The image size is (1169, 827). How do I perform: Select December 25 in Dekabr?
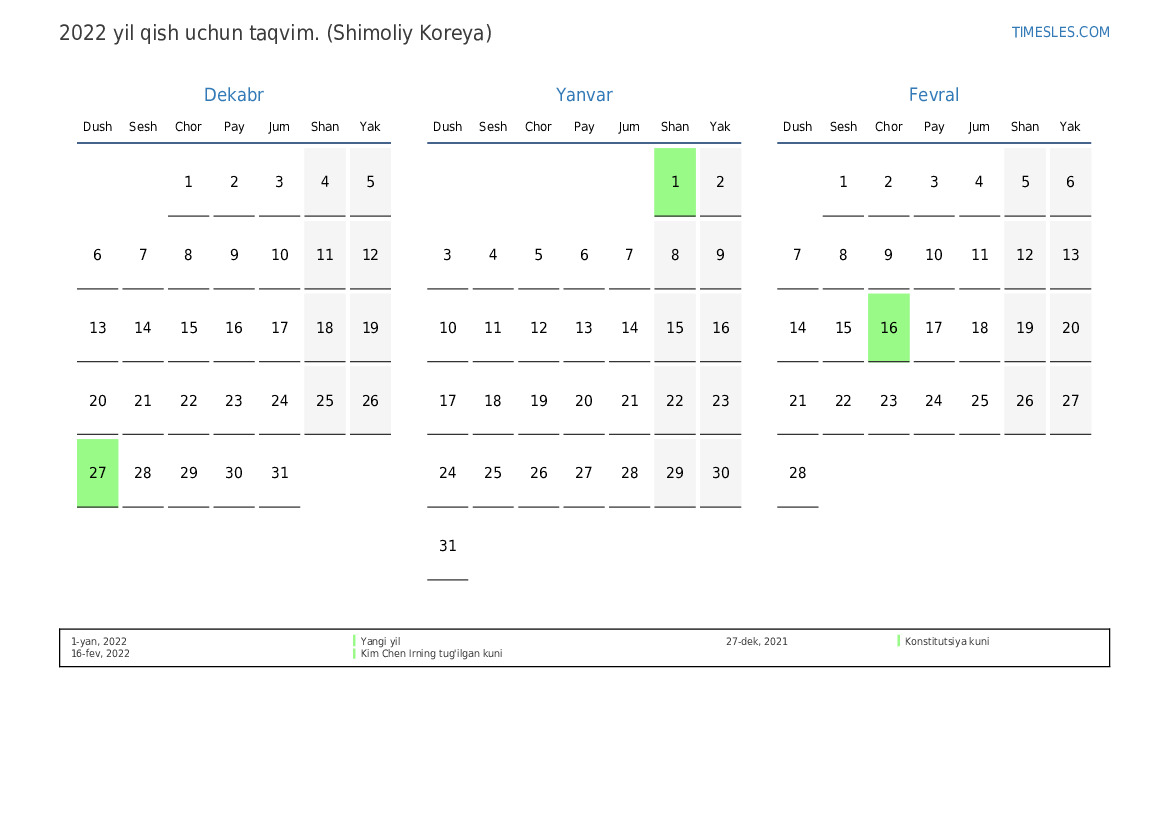click(325, 400)
